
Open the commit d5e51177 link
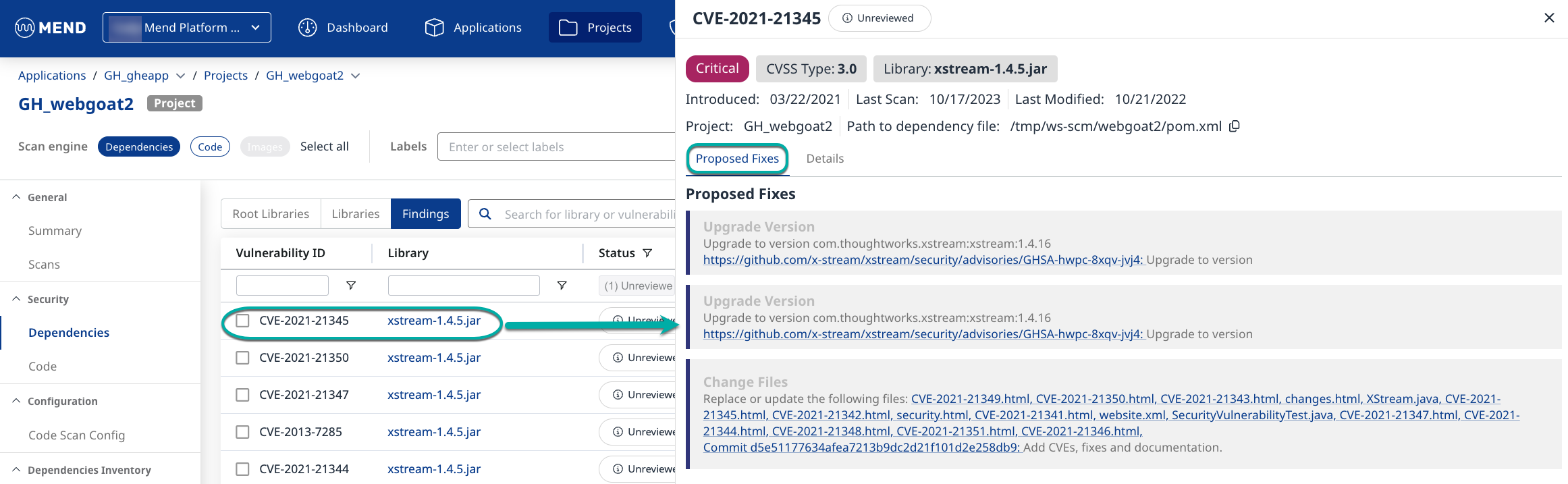click(x=861, y=448)
